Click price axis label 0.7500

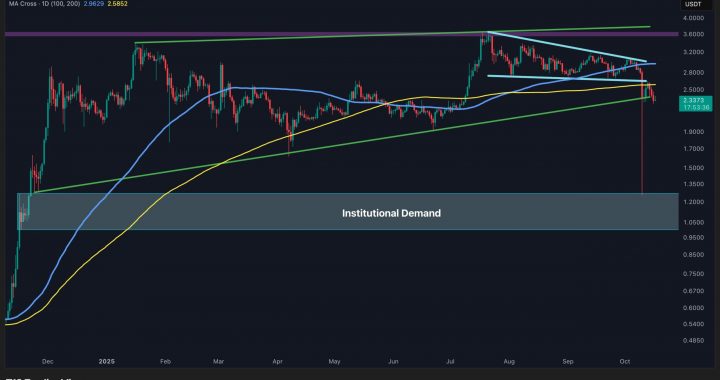tap(694, 274)
